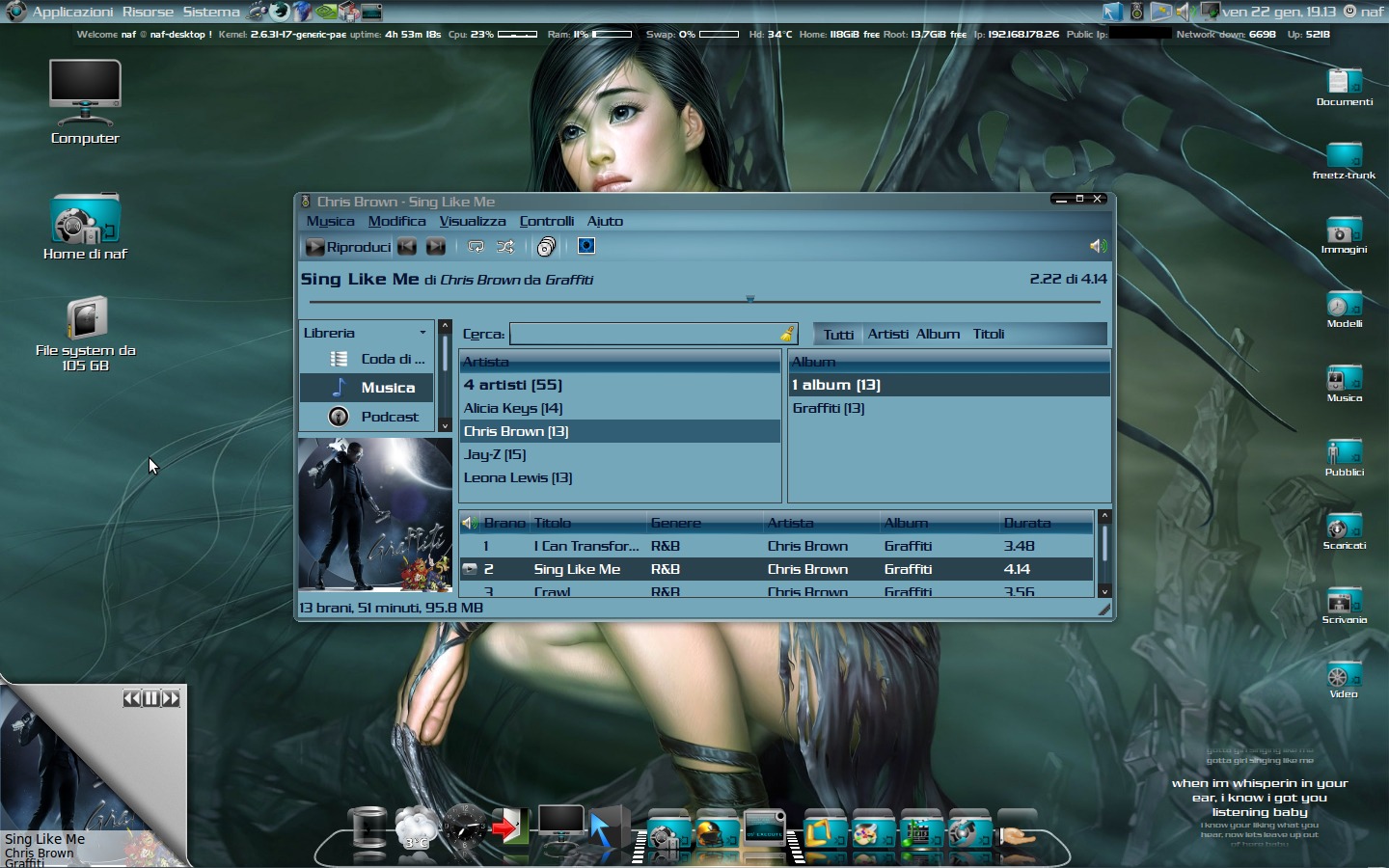Image resolution: width=1389 pixels, height=868 pixels.
Task: Open Modelli folder on desktop
Action: (x=1344, y=310)
